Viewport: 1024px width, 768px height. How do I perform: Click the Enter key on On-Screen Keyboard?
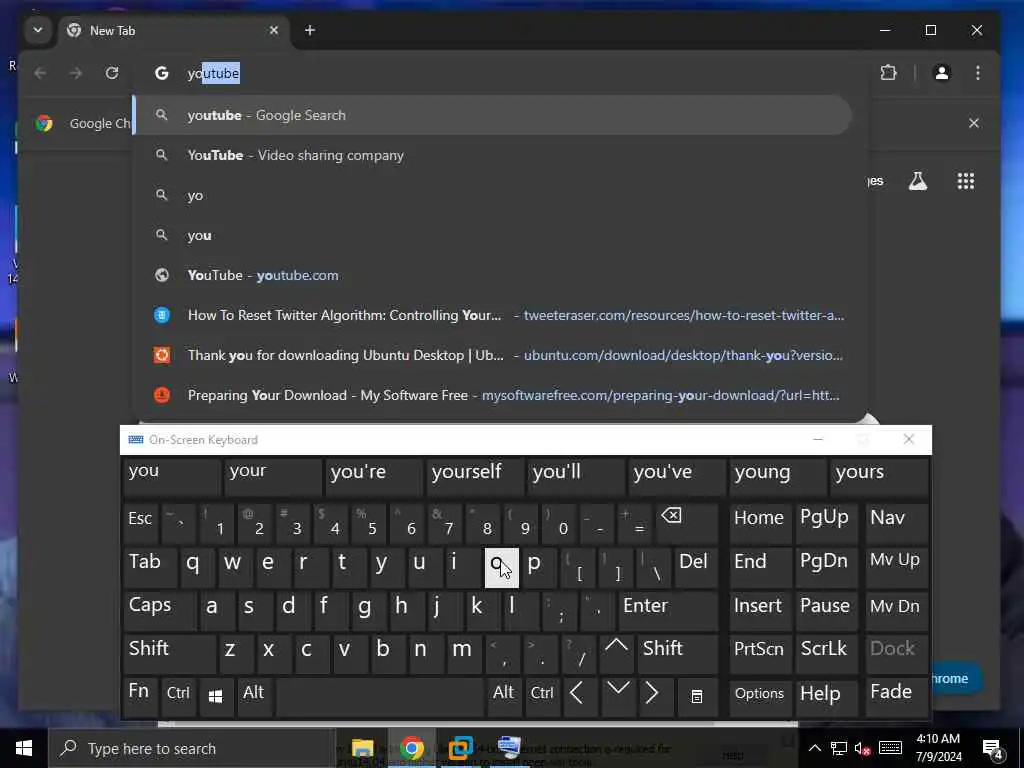[667, 609]
